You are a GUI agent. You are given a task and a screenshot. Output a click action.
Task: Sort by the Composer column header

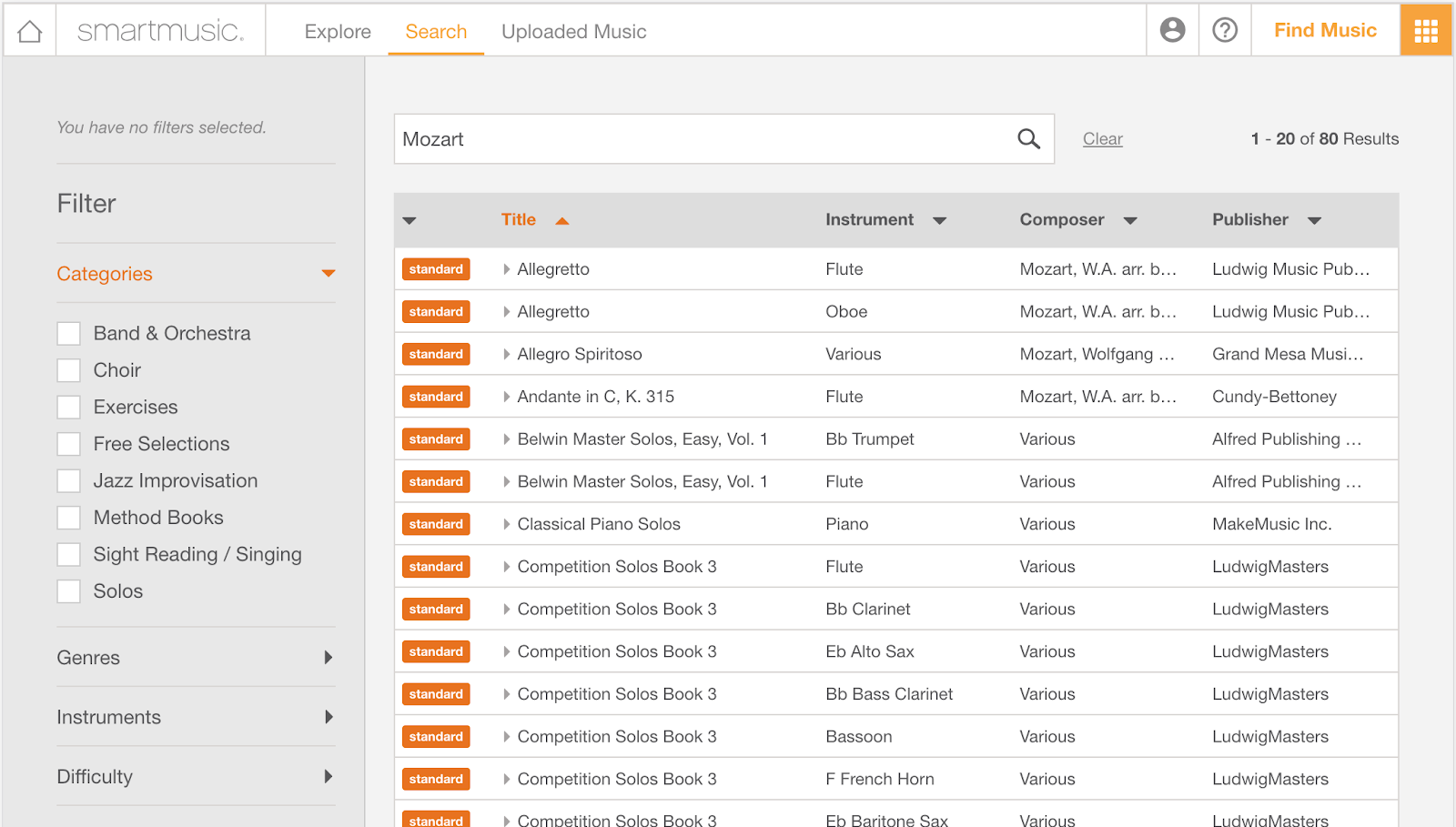click(1062, 219)
